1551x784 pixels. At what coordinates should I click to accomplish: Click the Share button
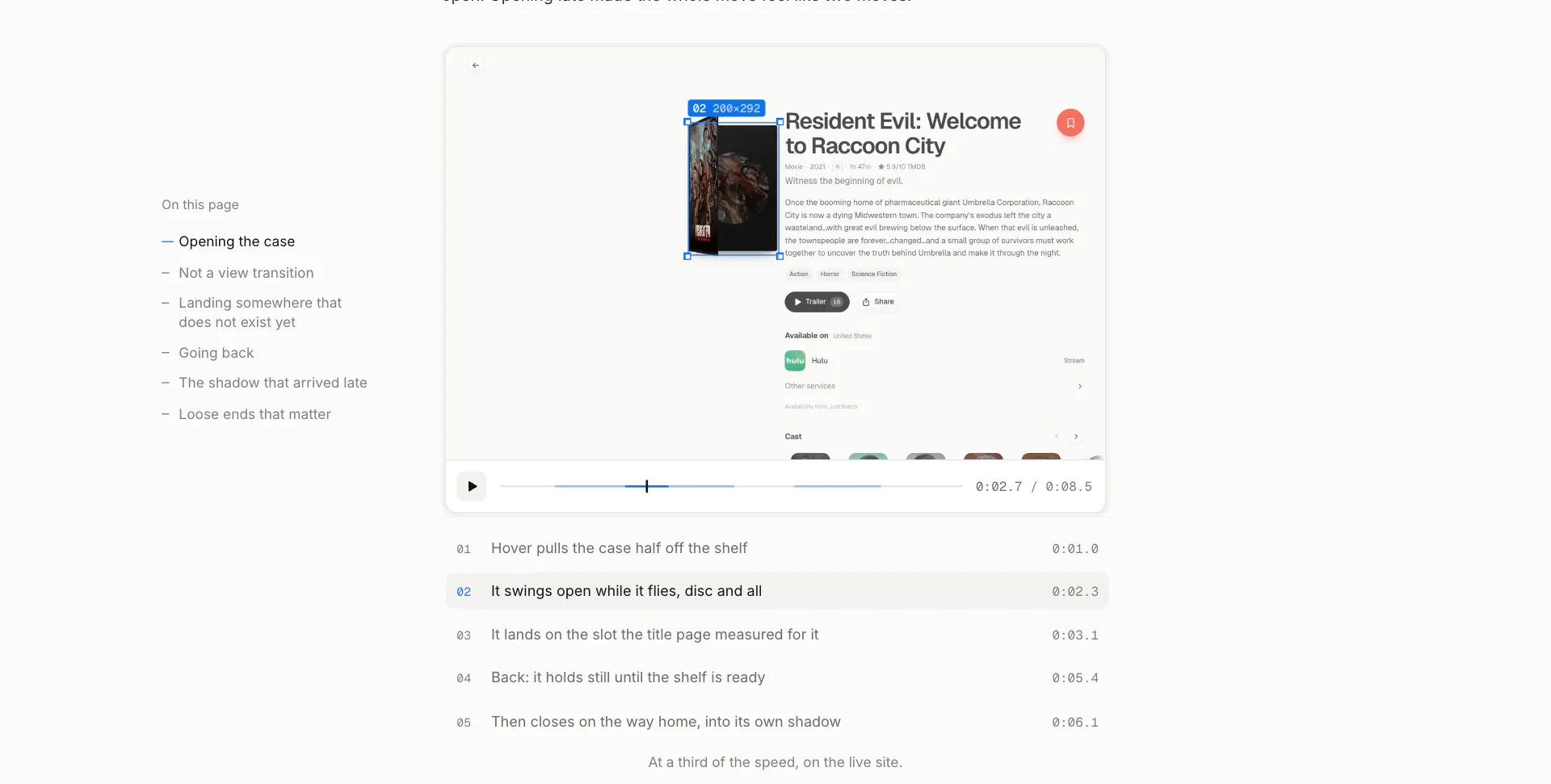[878, 302]
